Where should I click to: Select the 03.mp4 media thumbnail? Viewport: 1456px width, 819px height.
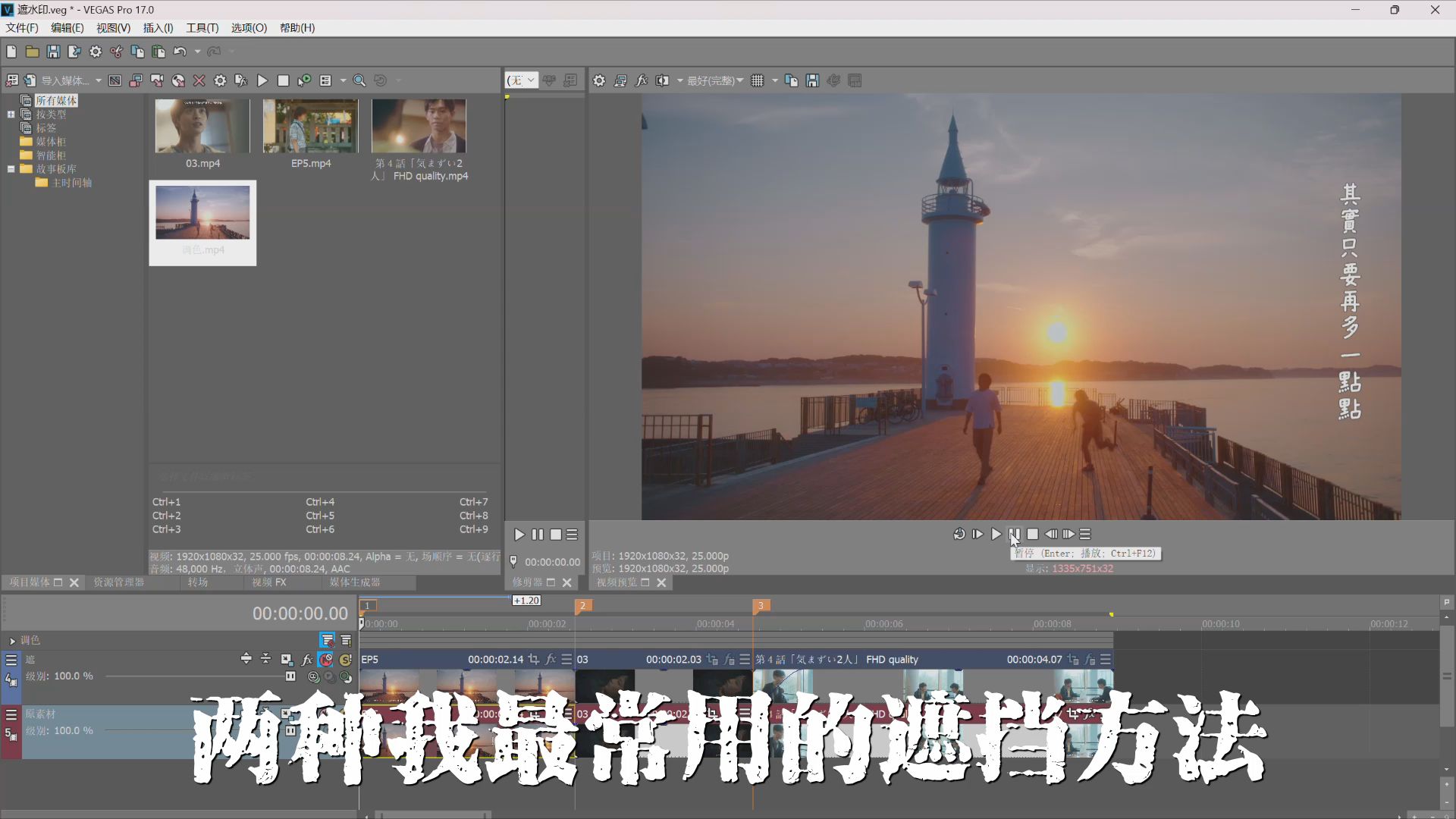(x=202, y=127)
